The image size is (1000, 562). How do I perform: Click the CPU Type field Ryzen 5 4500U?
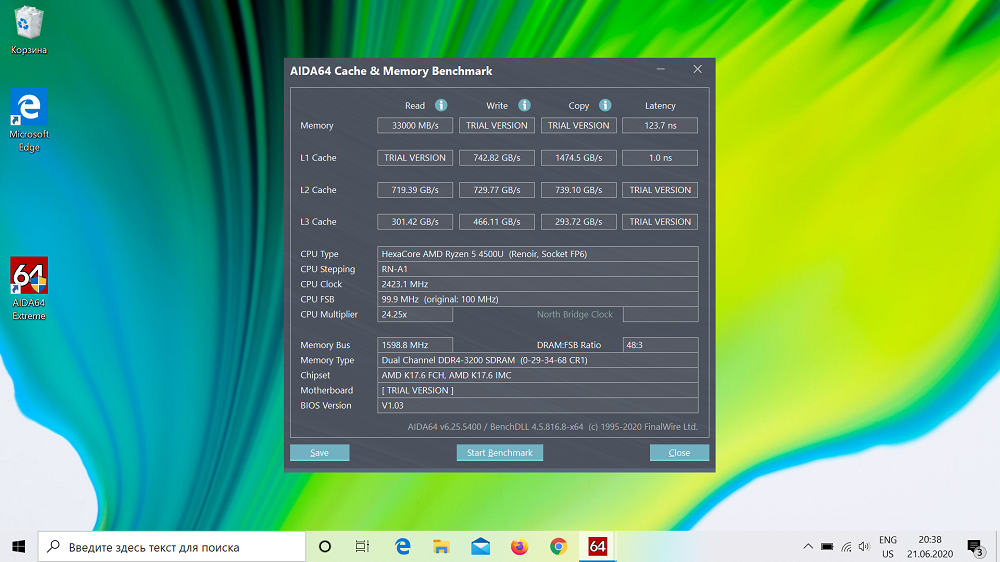point(538,254)
